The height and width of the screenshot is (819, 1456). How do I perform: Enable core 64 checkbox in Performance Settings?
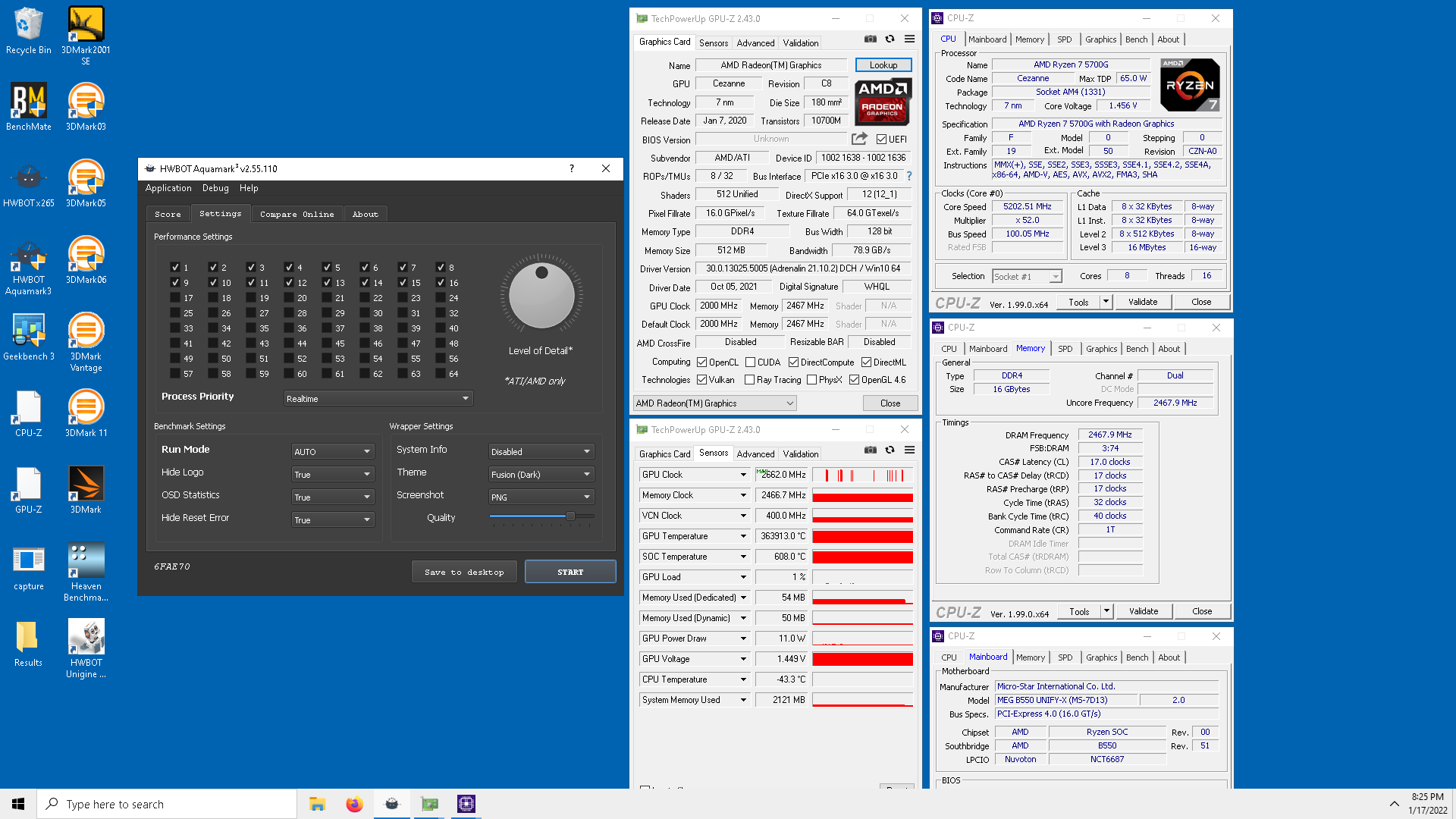(x=441, y=373)
